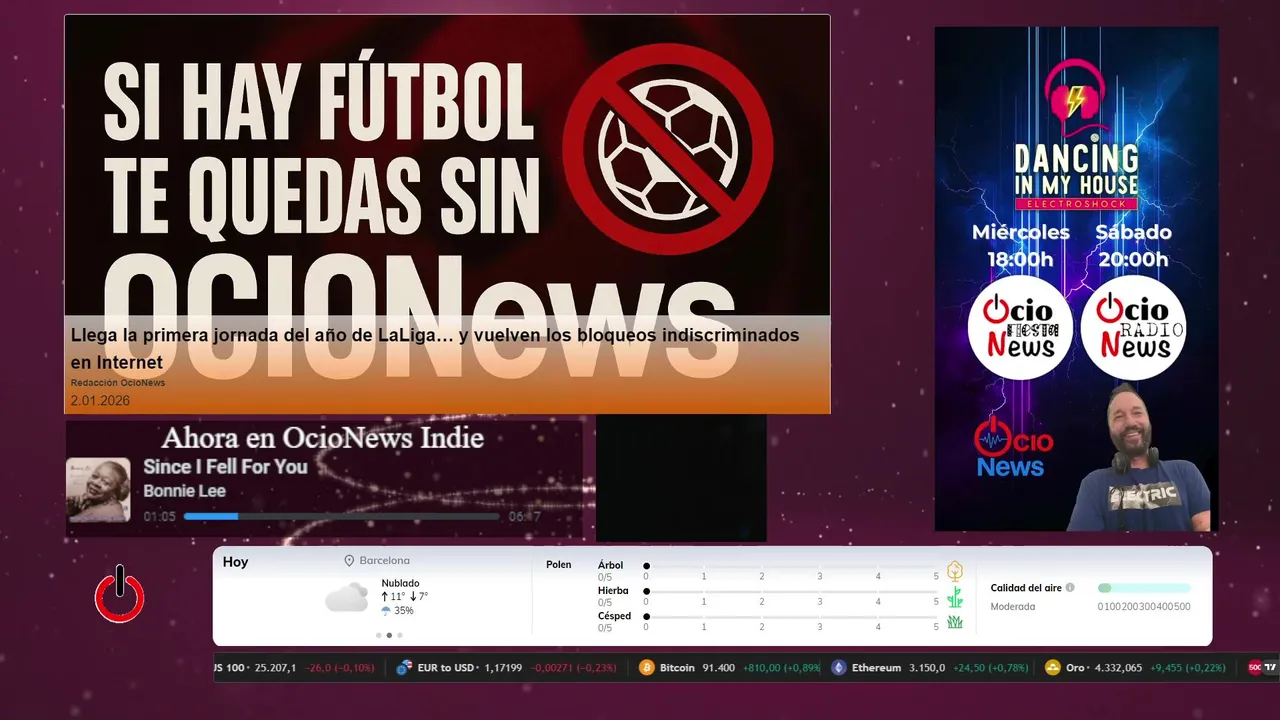Click the Sábado 20:00h schedule text
The height and width of the screenshot is (720, 1280).
pyautogui.click(x=1133, y=246)
